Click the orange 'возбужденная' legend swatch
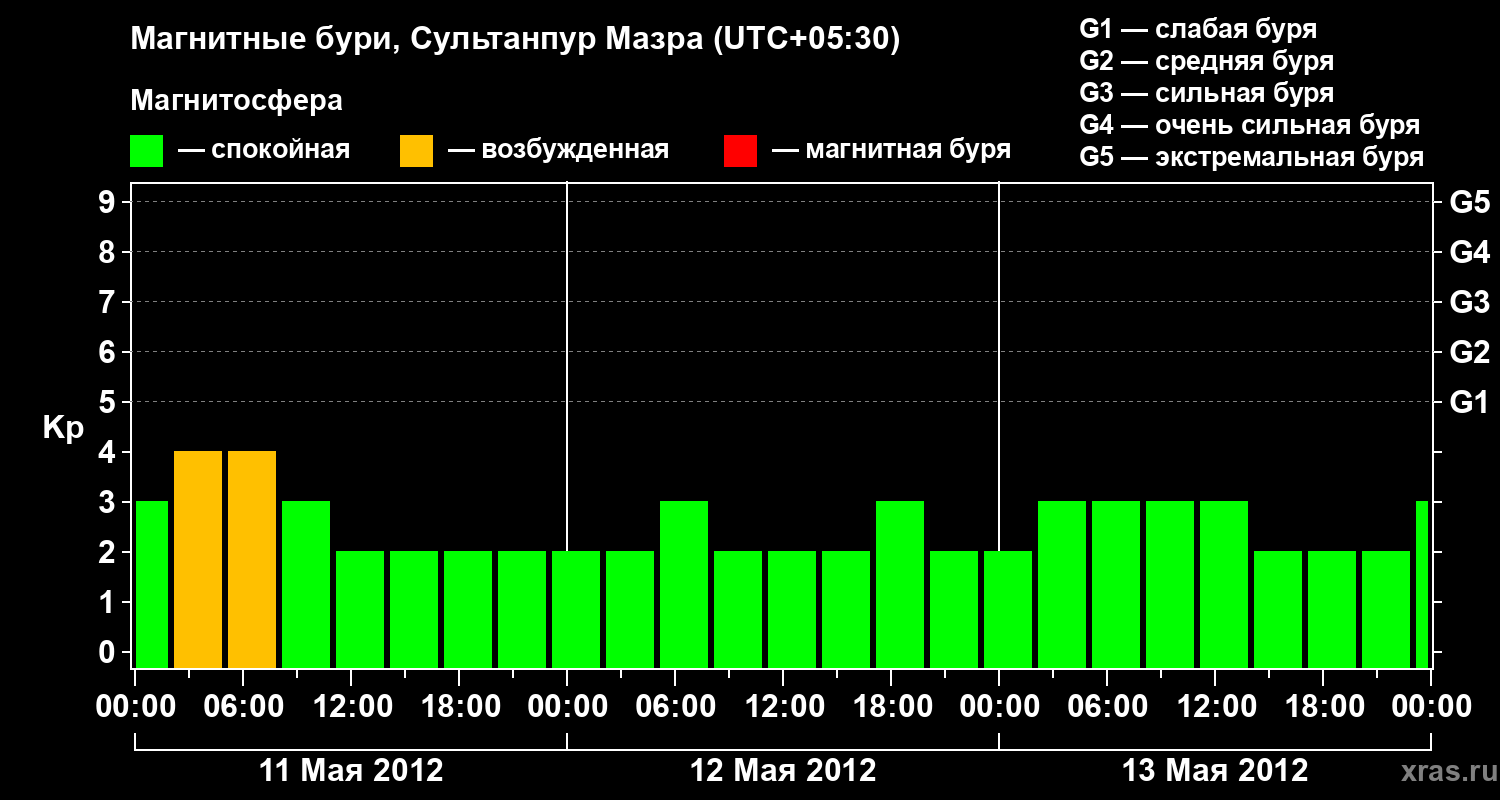This screenshot has height=800, width=1500. coord(416,151)
